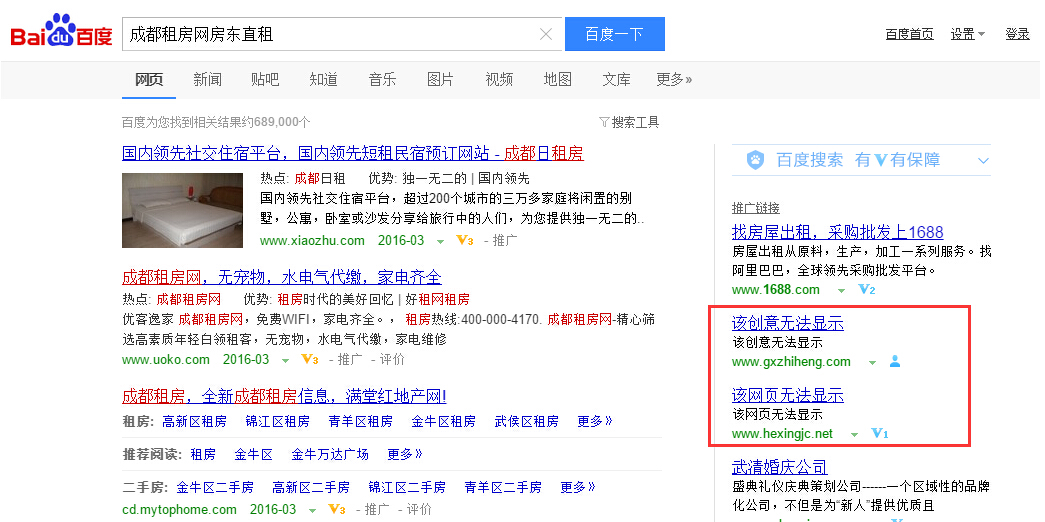Switch to the 图片 tab
Image resolution: width=1045 pixels, height=522 pixels.
(x=440, y=79)
